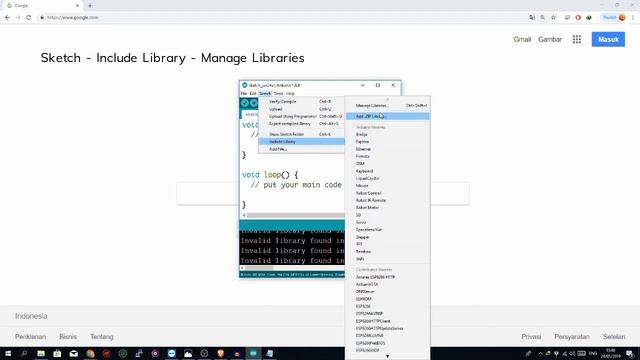Open the Arduino Tools menu
This screenshot has height=360, width=640.
(278, 93)
